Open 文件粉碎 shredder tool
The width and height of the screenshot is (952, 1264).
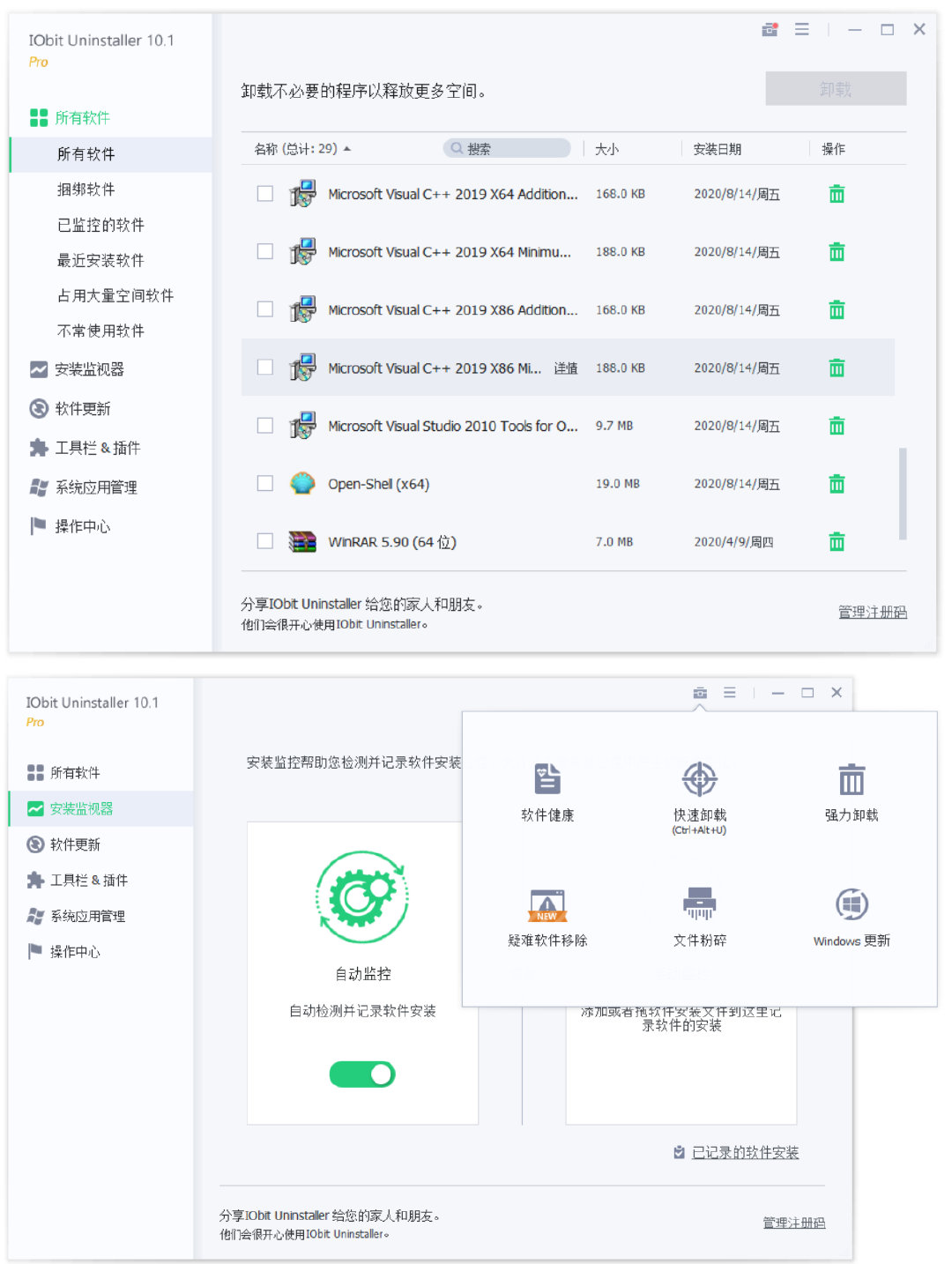point(700,917)
